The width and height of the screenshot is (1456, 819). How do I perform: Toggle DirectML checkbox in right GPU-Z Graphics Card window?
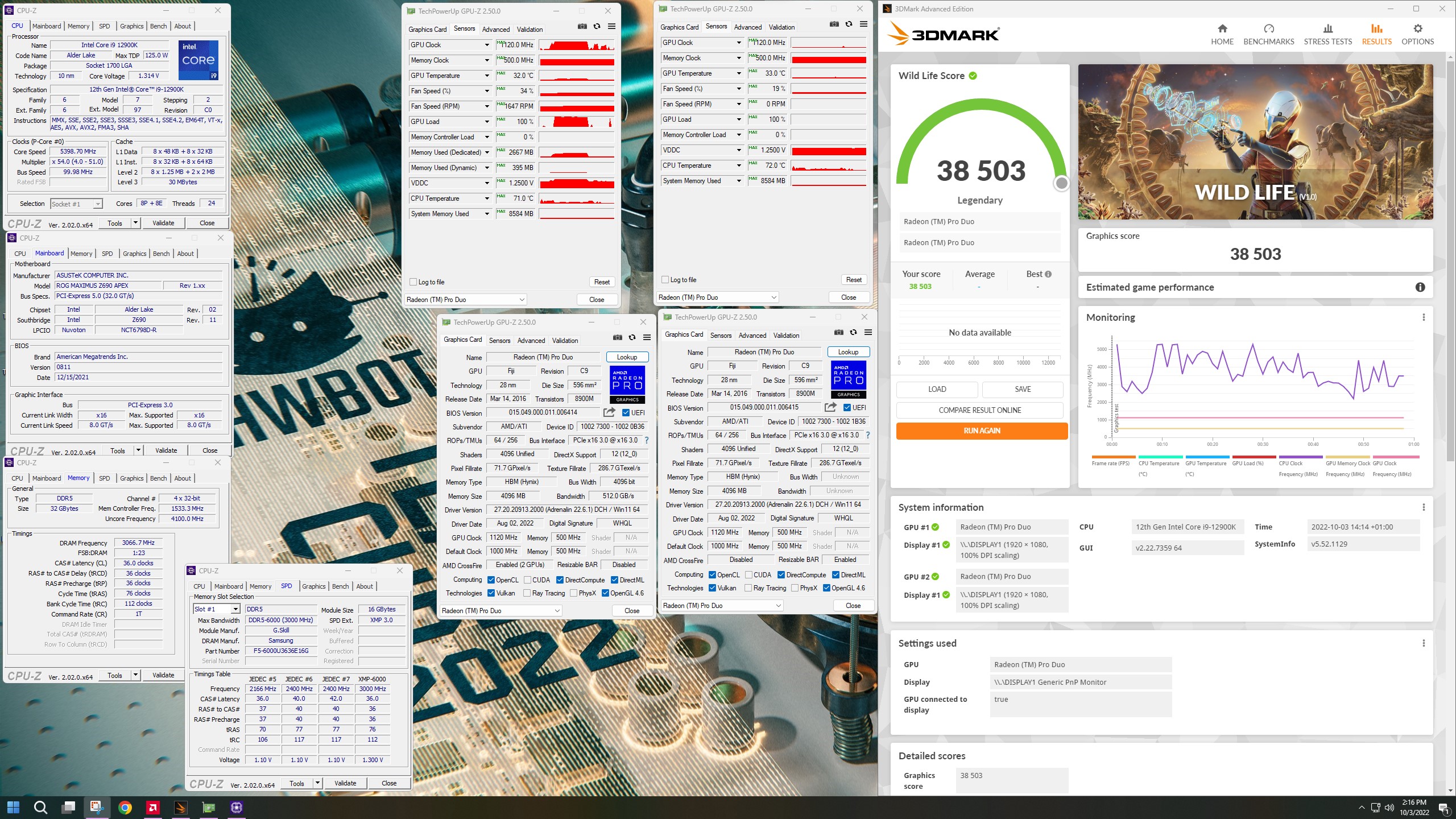click(836, 575)
